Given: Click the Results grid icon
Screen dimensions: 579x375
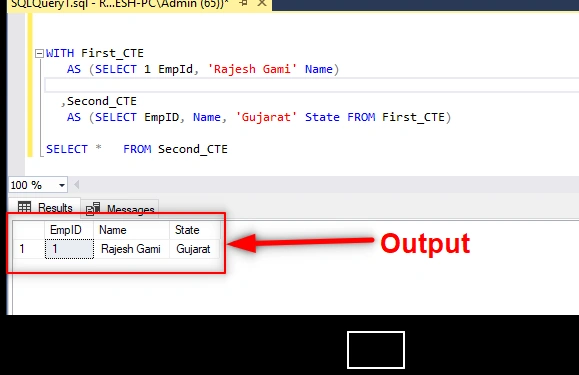Looking at the screenshot, I should [x=24, y=207].
